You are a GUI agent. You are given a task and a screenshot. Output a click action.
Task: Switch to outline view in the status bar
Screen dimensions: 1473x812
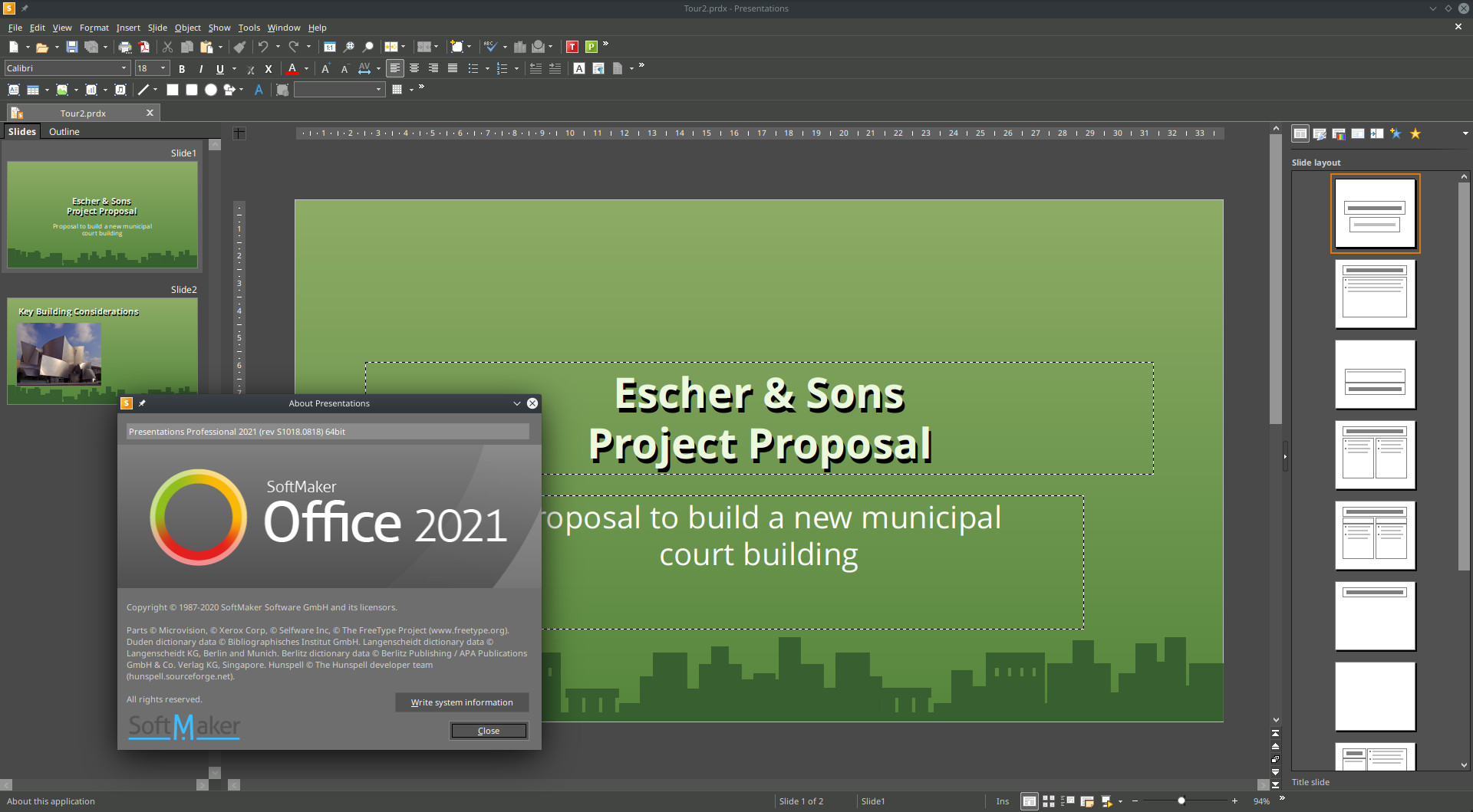(x=1068, y=801)
